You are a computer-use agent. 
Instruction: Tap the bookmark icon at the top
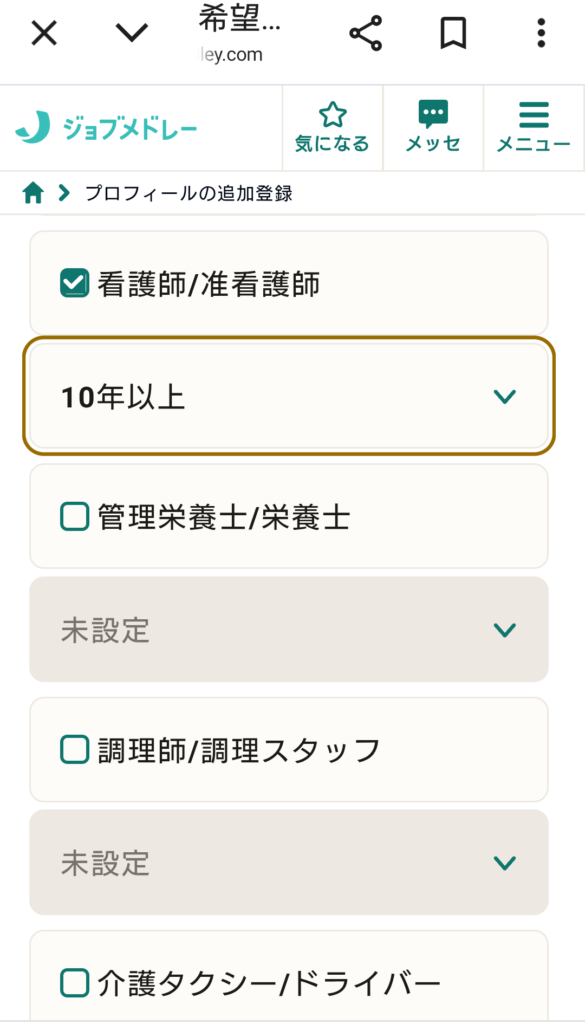(x=452, y=33)
